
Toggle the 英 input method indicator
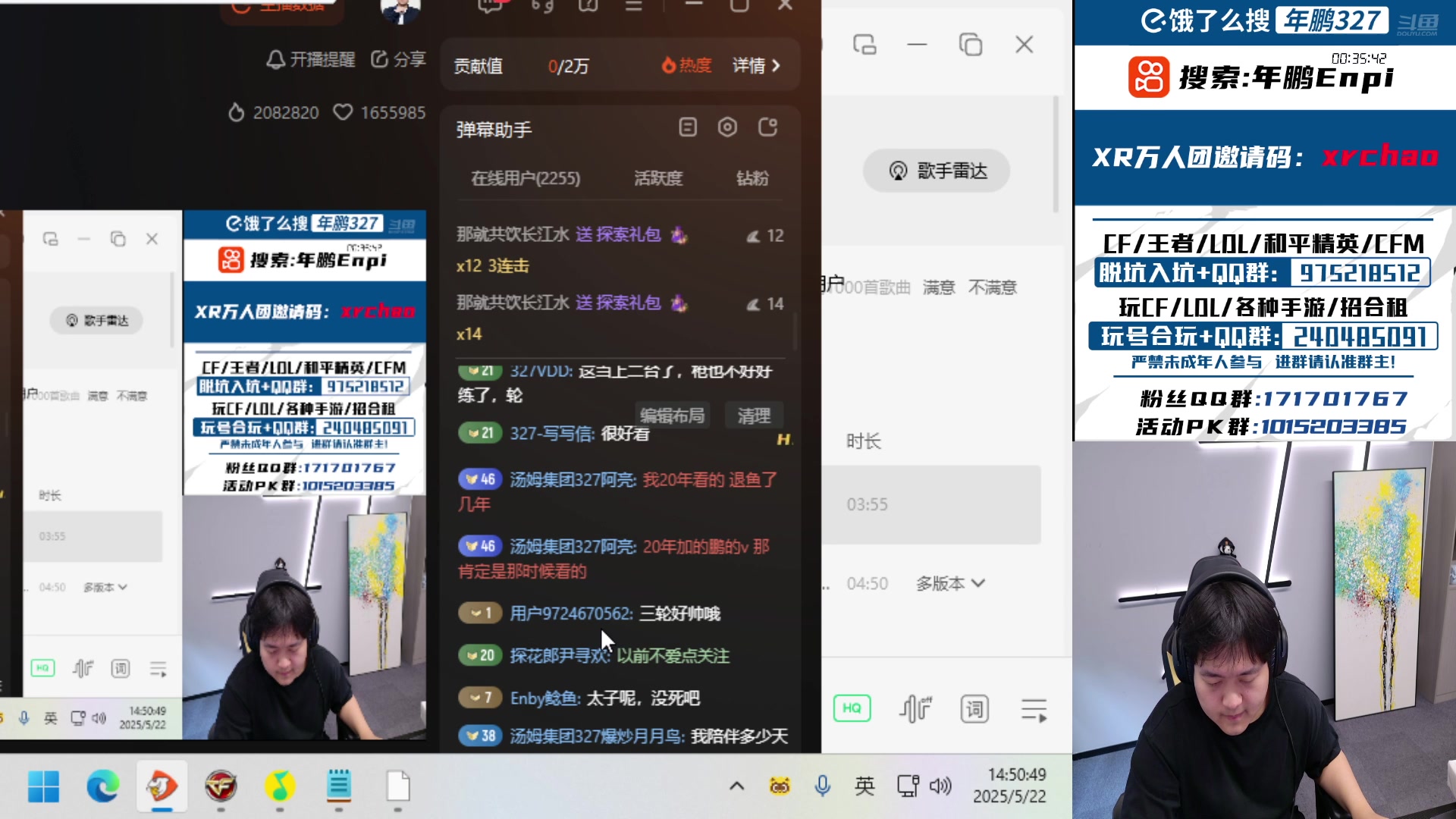pyautogui.click(x=864, y=786)
